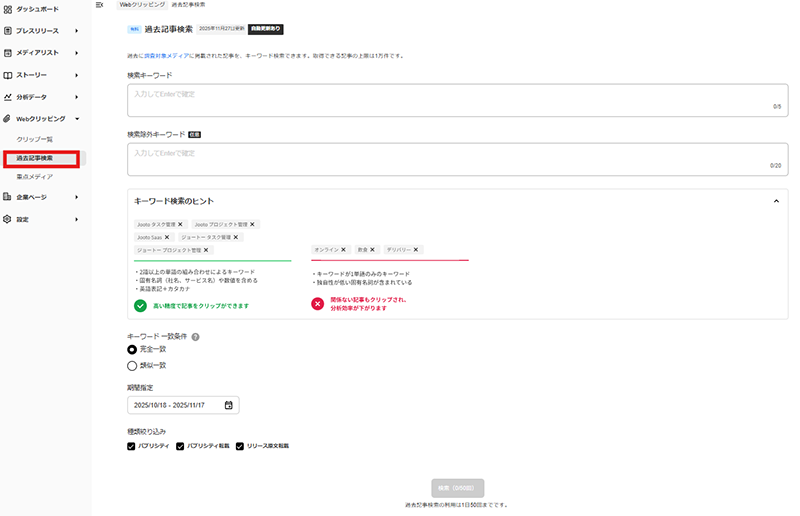800x516 pixels.
Task: Click the 自動更新あり badge
Action: [x=266, y=29]
